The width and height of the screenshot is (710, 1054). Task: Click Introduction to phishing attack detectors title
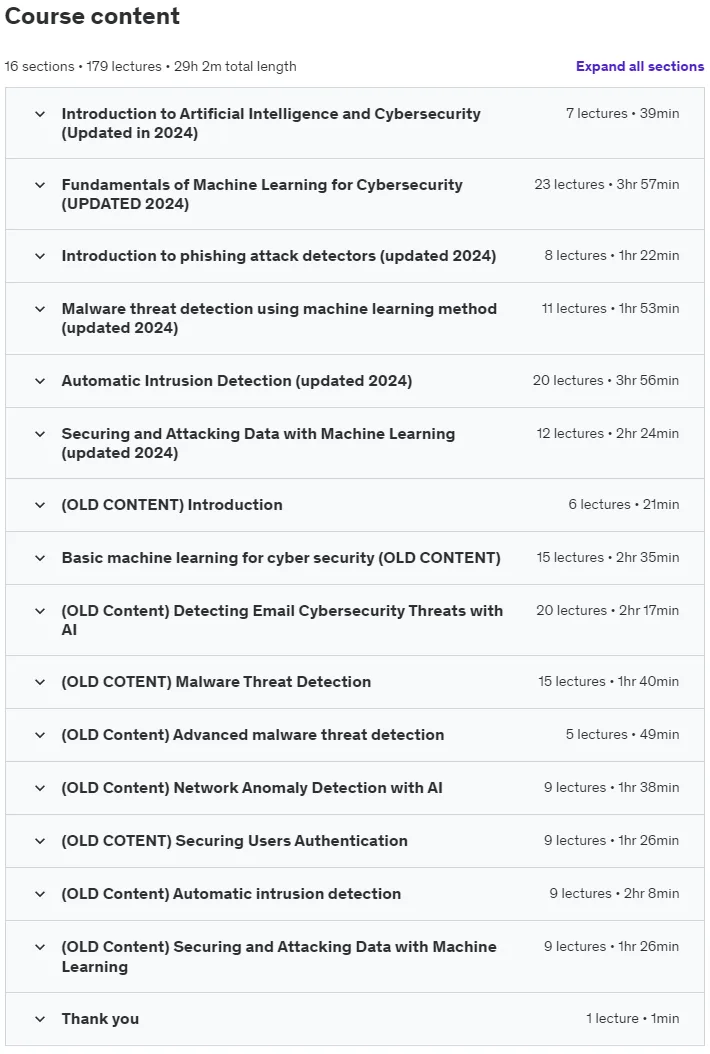pyautogui.click(x=279, y=256)
